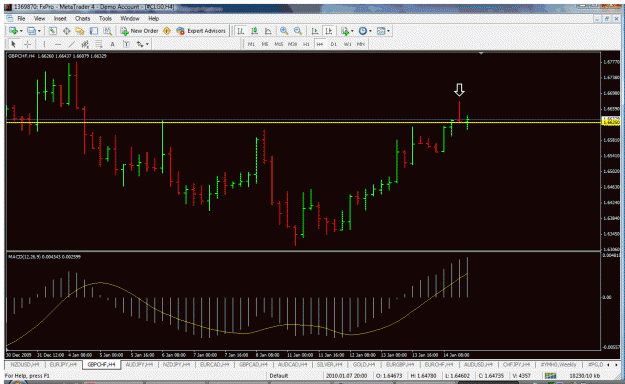Switch timeframe to M5

tap(265, 44)
